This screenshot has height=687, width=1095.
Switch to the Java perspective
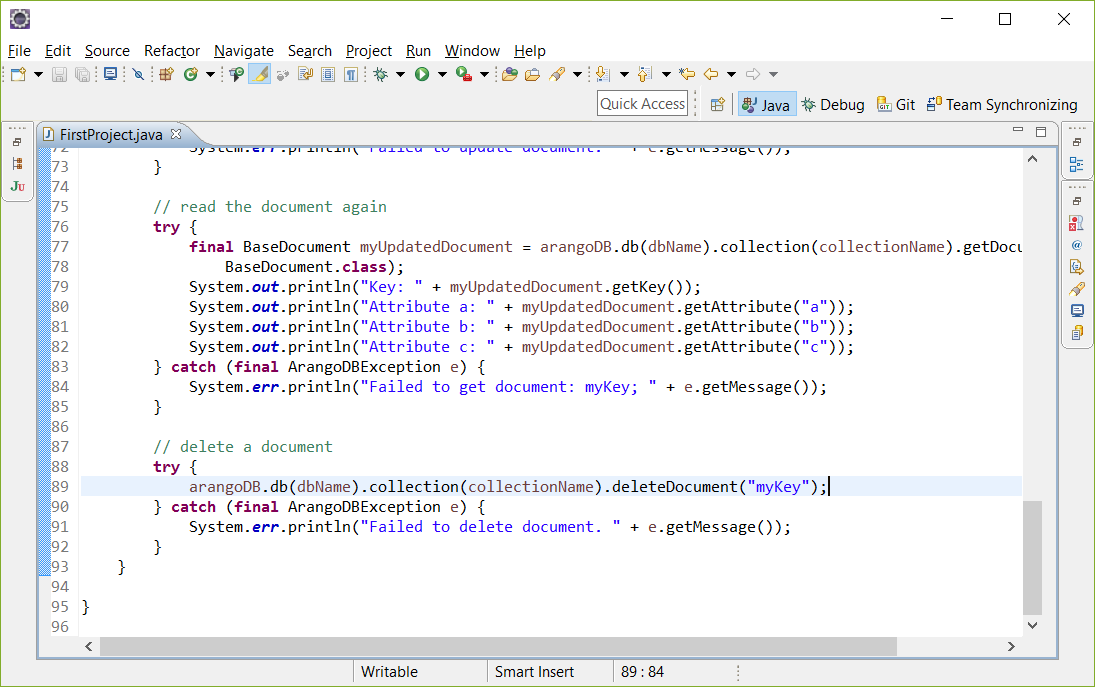click(x=767, y=105)
